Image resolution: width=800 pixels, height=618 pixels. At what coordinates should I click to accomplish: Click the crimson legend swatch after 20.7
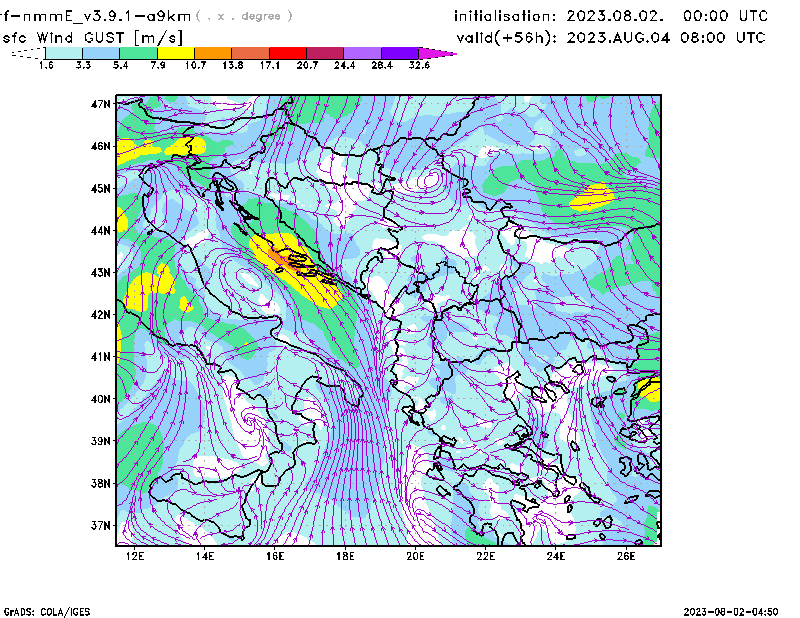325,53
